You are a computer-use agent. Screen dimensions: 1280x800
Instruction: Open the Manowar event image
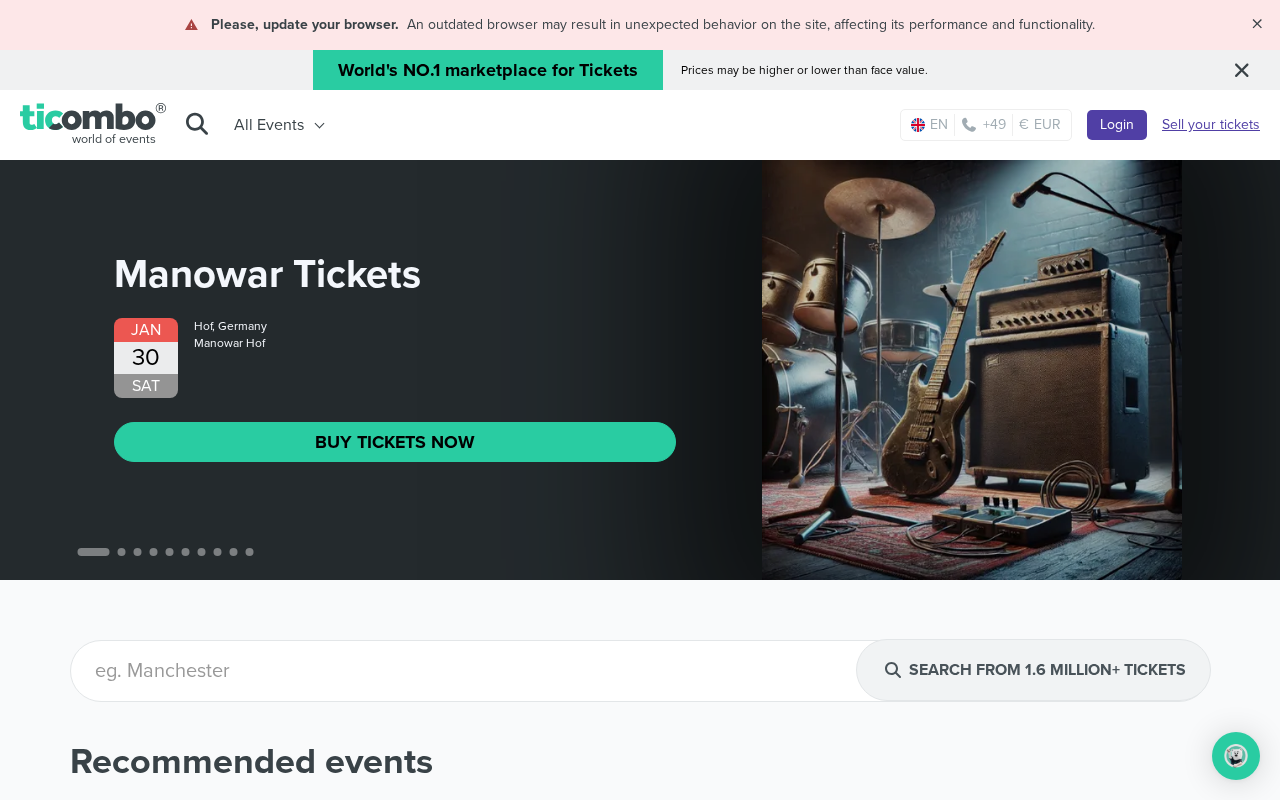coord(971,370)
